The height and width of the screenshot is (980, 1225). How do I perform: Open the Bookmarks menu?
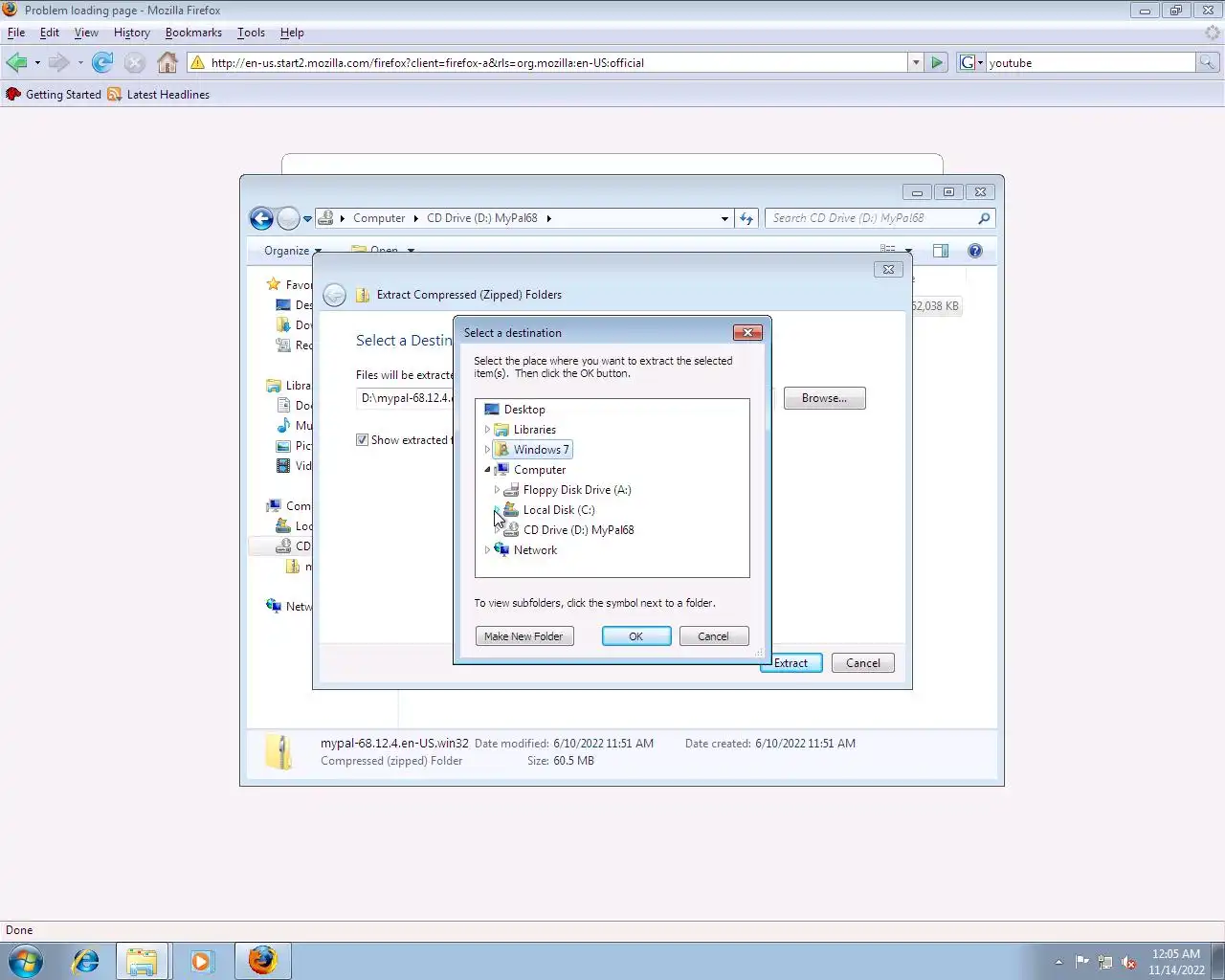193,33
